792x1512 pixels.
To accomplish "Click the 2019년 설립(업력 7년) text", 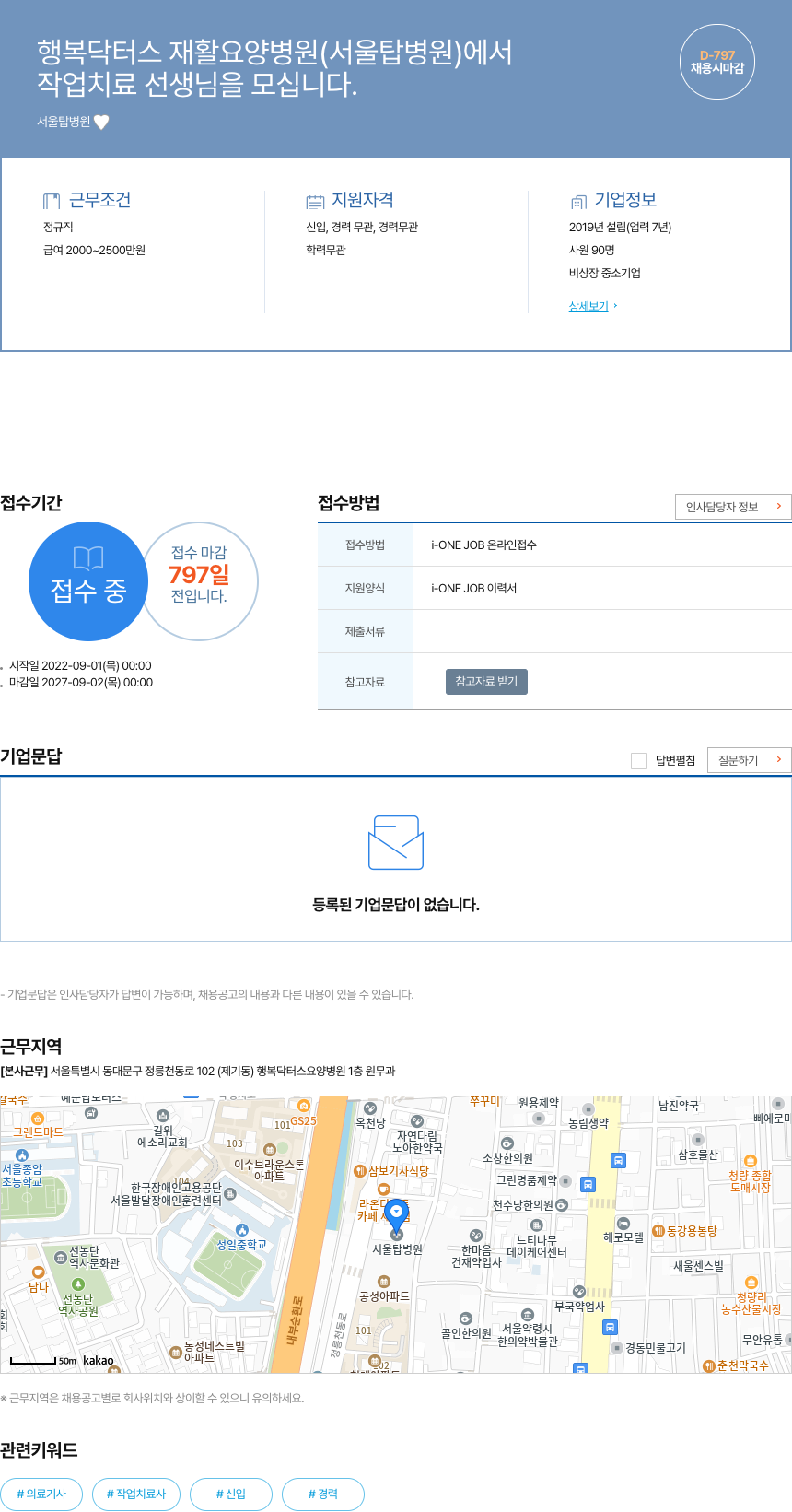I will click(x=621, y=227).
